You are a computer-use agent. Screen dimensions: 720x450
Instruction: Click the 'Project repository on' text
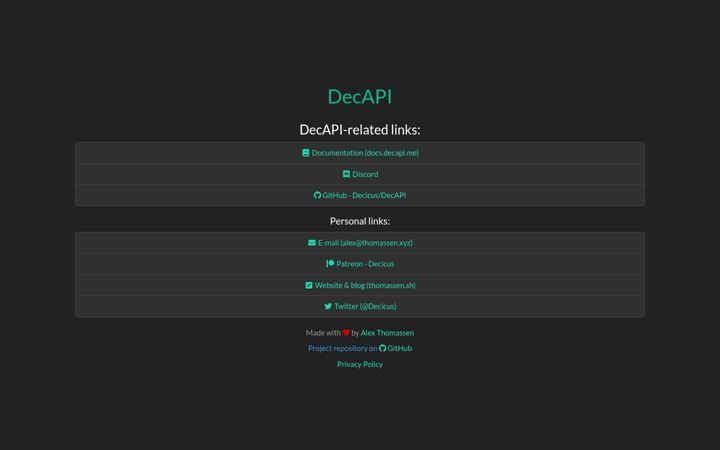tap(343, 348)
